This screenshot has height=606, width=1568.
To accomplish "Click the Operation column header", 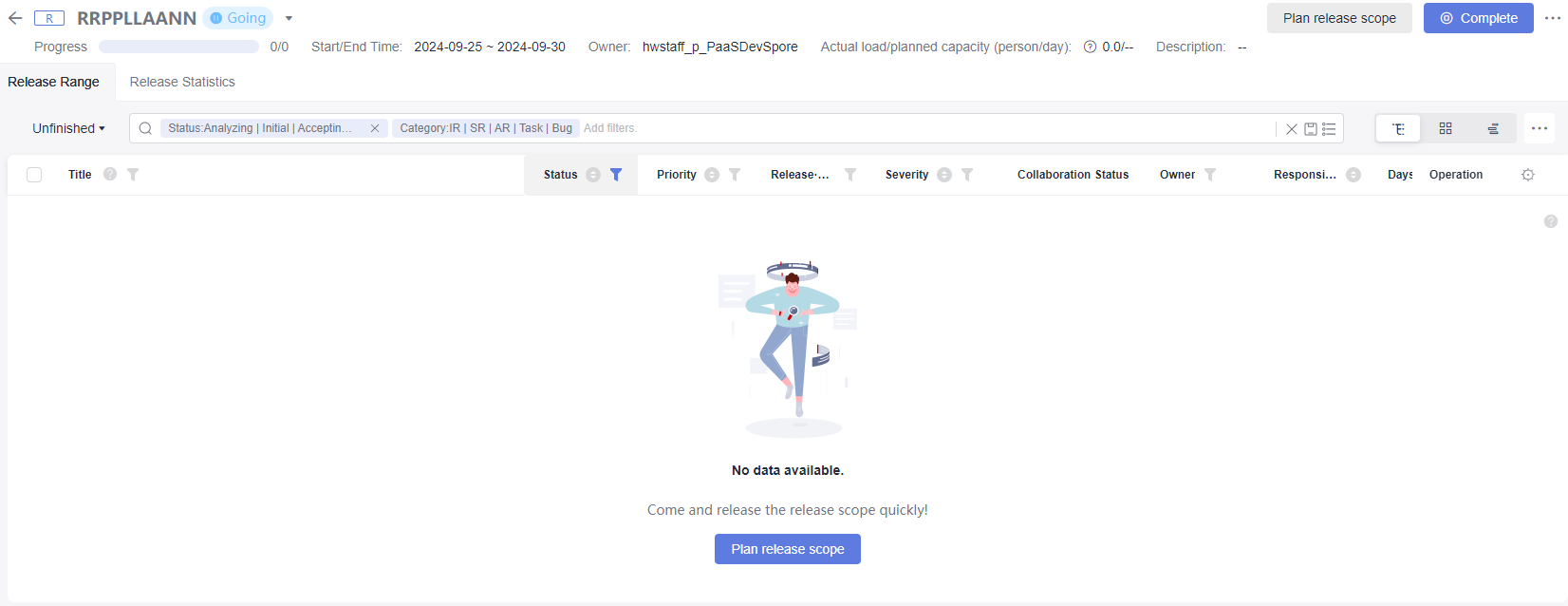I will pyautogui.click(x=1456, y=175).
